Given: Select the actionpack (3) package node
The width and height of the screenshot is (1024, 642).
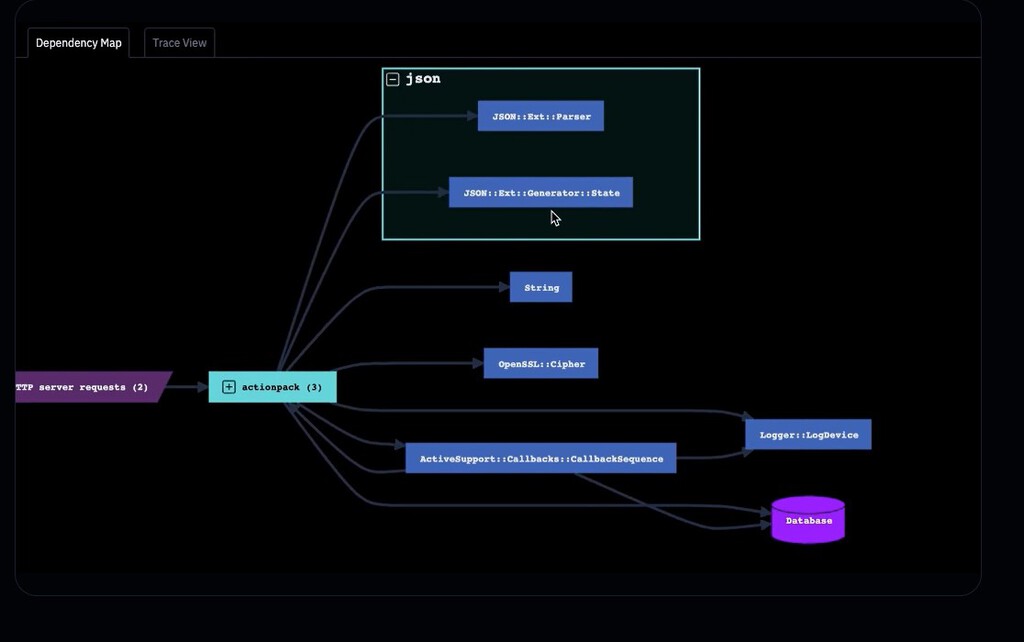Looking at the screenshot, I should point(272,387).
